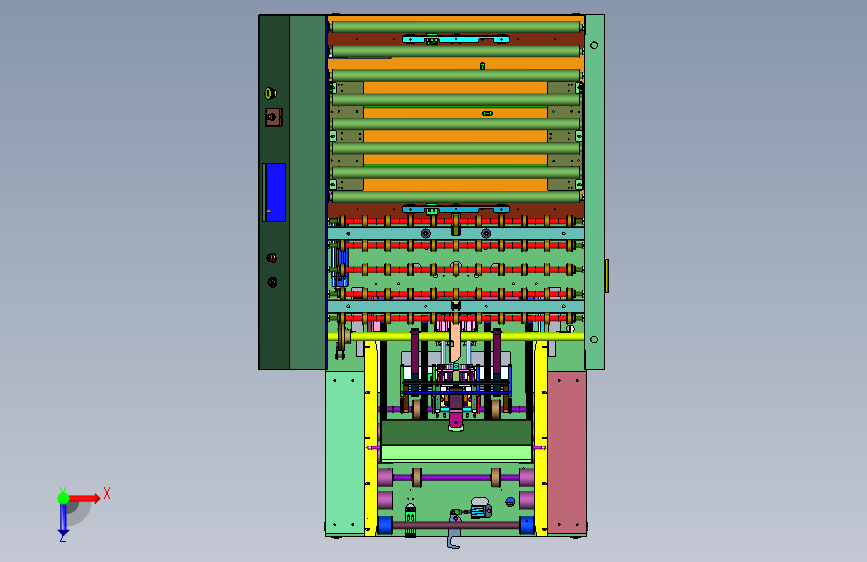Select the bottom-right blue roller wheel

click(x=527, y=525)
